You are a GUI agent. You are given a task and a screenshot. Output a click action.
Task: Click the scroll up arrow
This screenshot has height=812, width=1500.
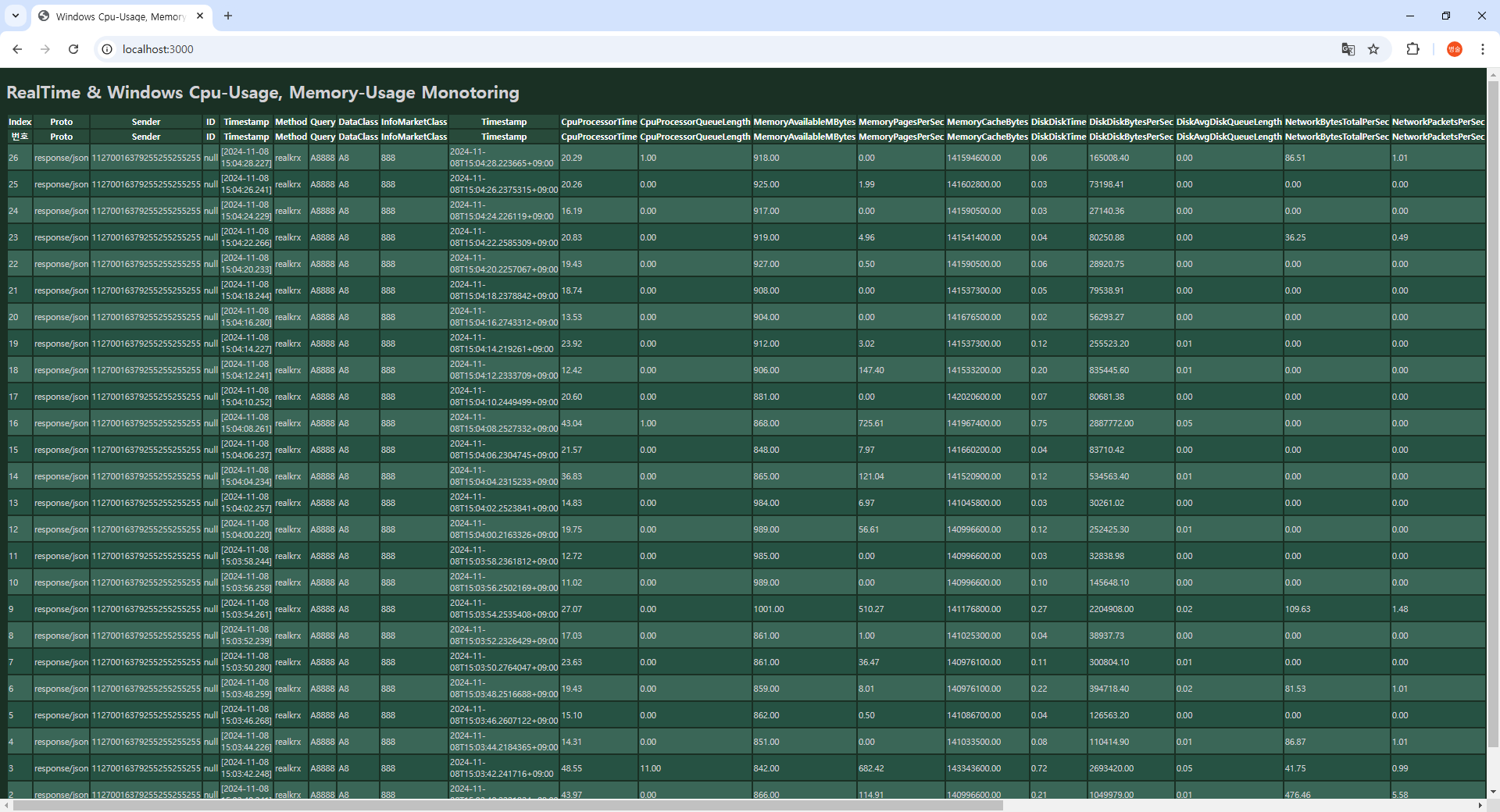tap(1493, 75)
